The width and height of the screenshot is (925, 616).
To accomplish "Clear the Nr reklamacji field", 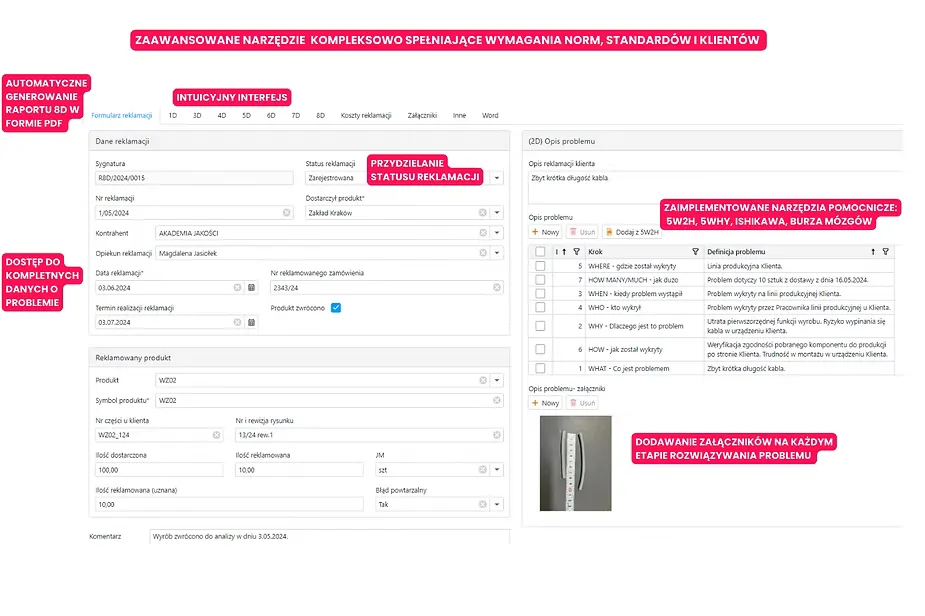I will [287, 212].
